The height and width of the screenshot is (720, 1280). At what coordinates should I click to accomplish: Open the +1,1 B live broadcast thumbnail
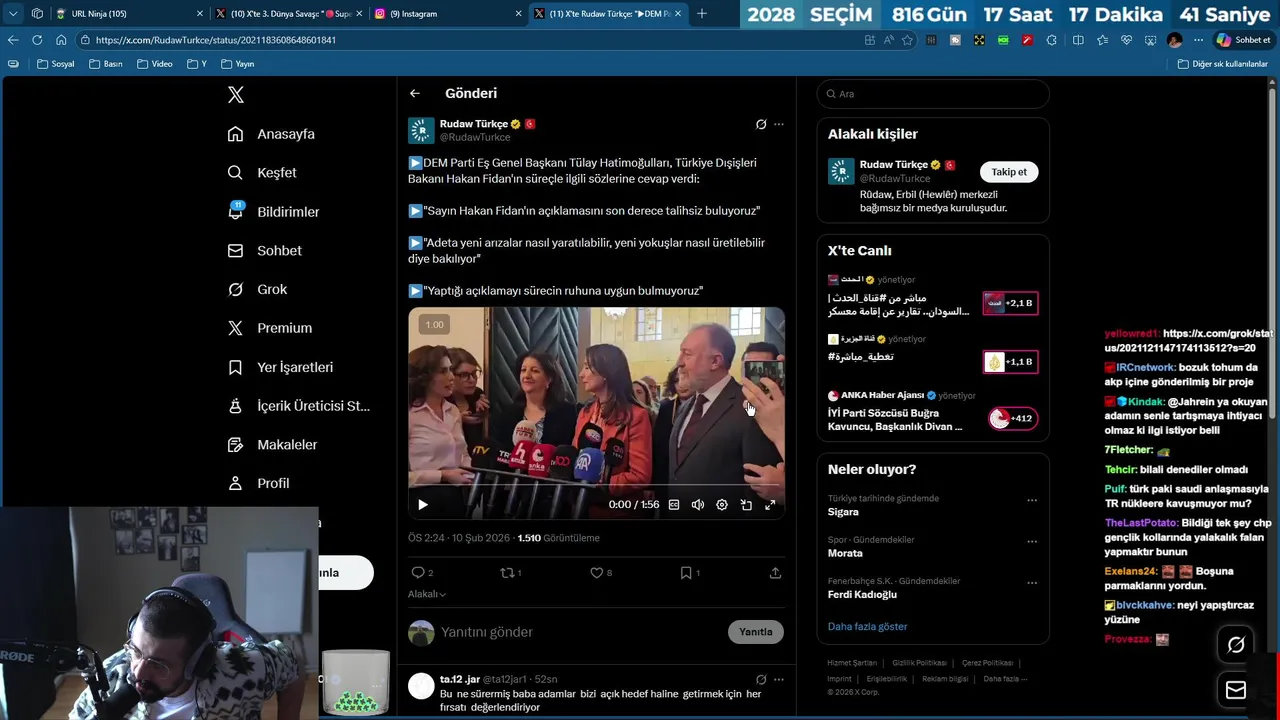tap(1010, 362)
